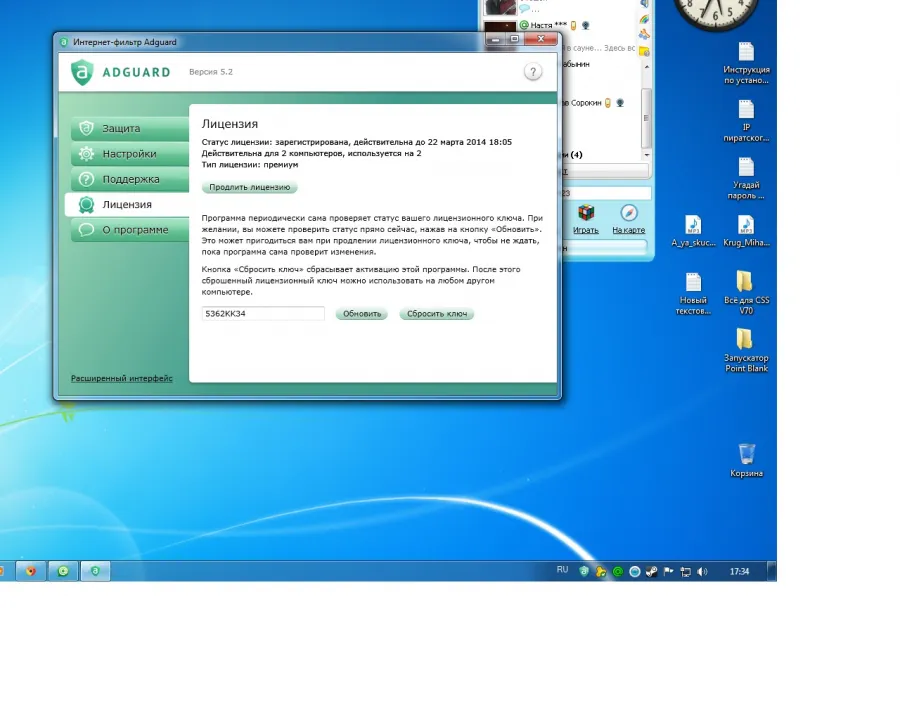Click the Обновить button
Screen dimensions: 900x720
[362, 314]
